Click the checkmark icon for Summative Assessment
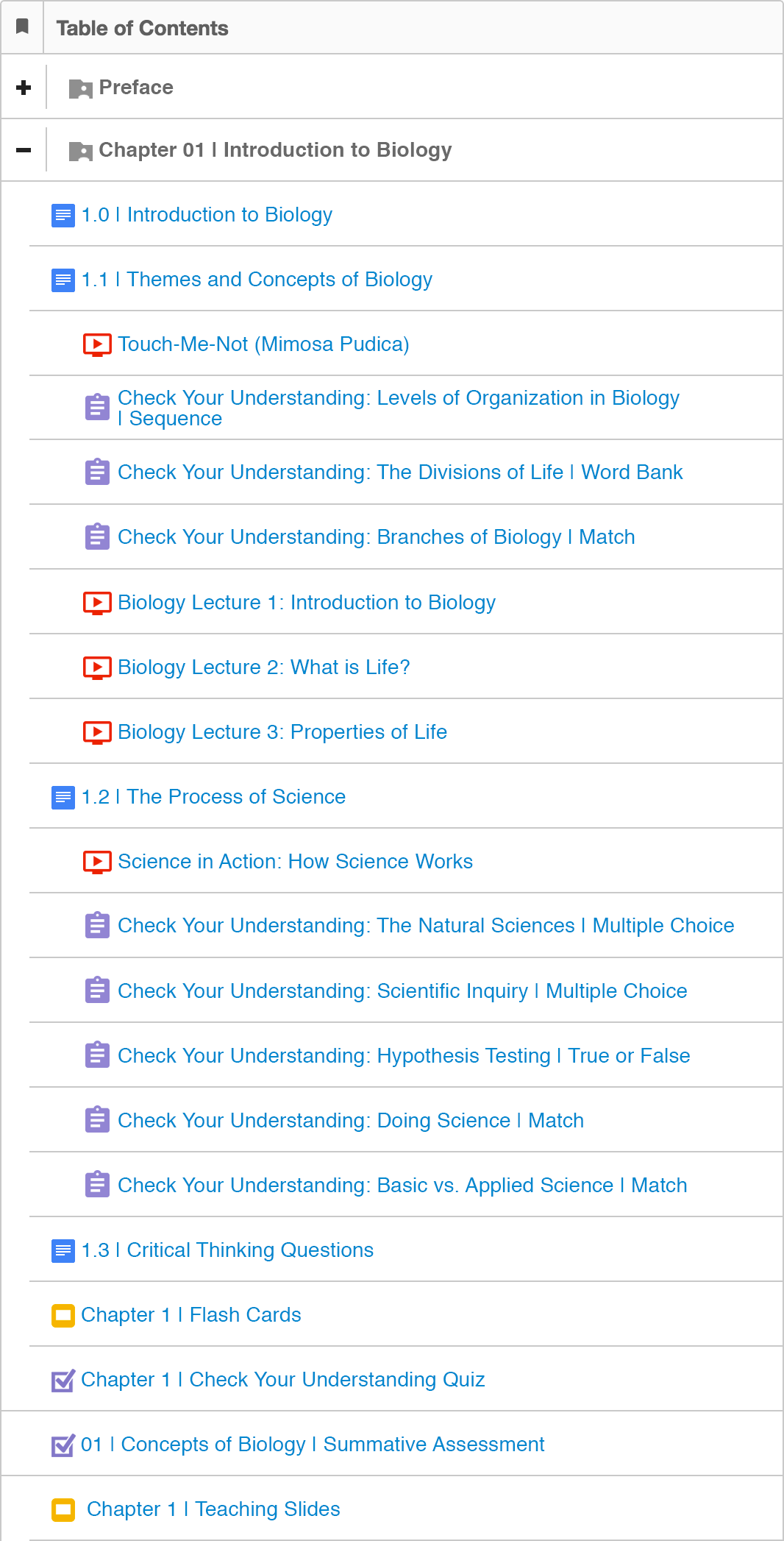The image size is (784, 1541). [63, 1445]
